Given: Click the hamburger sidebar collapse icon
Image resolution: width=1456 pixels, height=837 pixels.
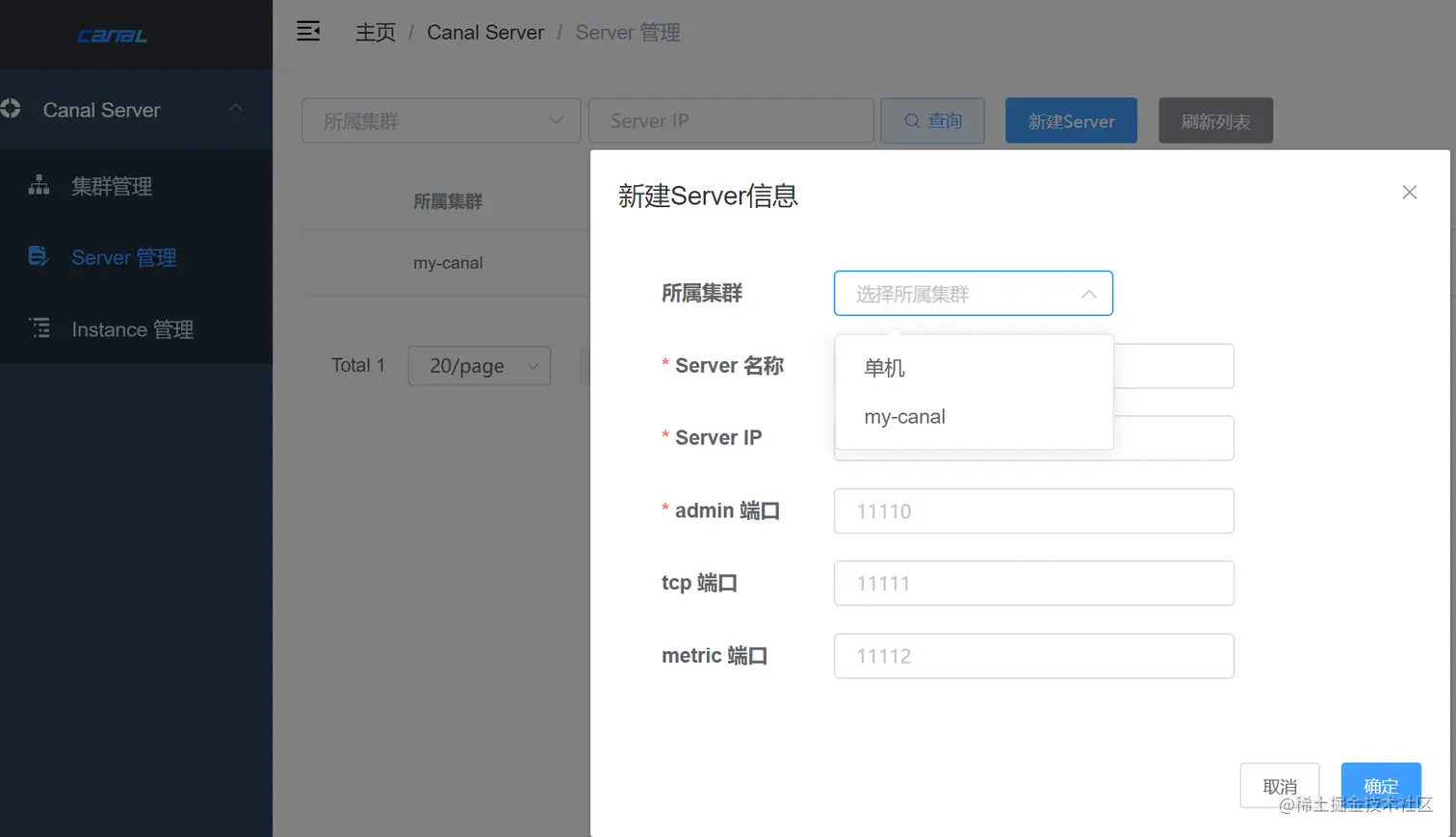Looking at the screenshot, I should pyautogui.click(x=308, y=32).
